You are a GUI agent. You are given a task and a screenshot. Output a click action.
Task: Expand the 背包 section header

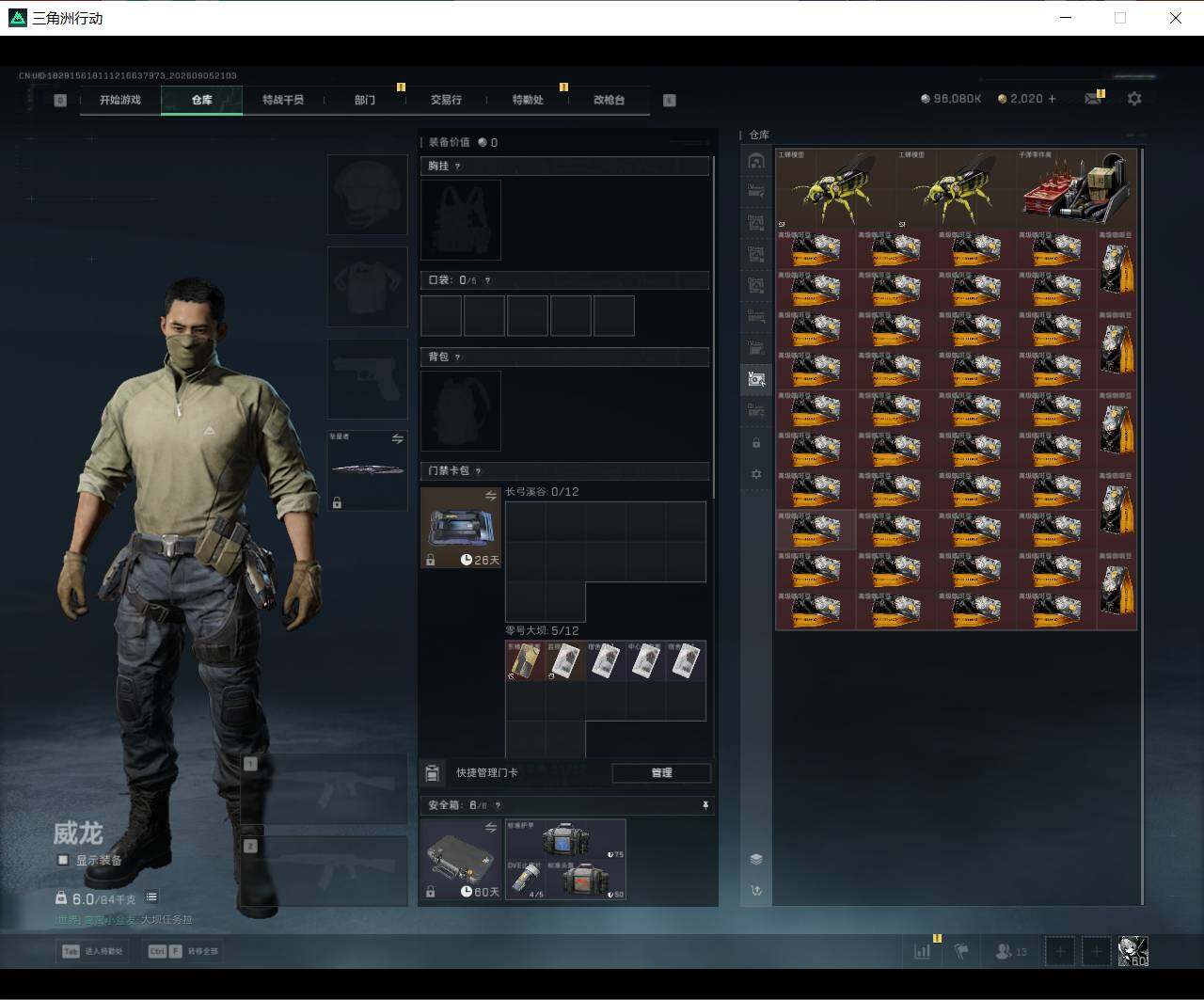click(564, 357)
